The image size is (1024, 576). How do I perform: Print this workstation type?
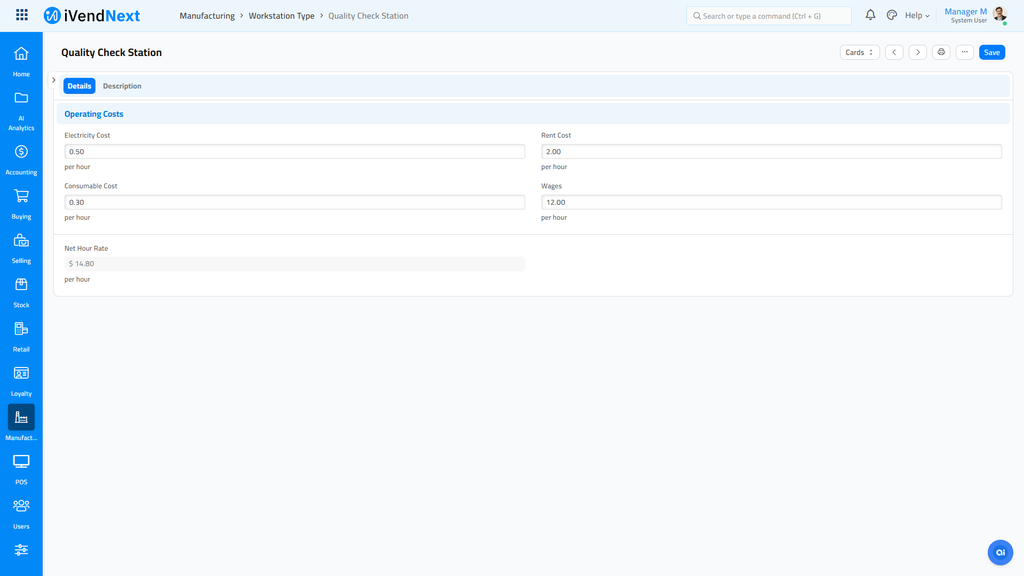coord(941,52)
